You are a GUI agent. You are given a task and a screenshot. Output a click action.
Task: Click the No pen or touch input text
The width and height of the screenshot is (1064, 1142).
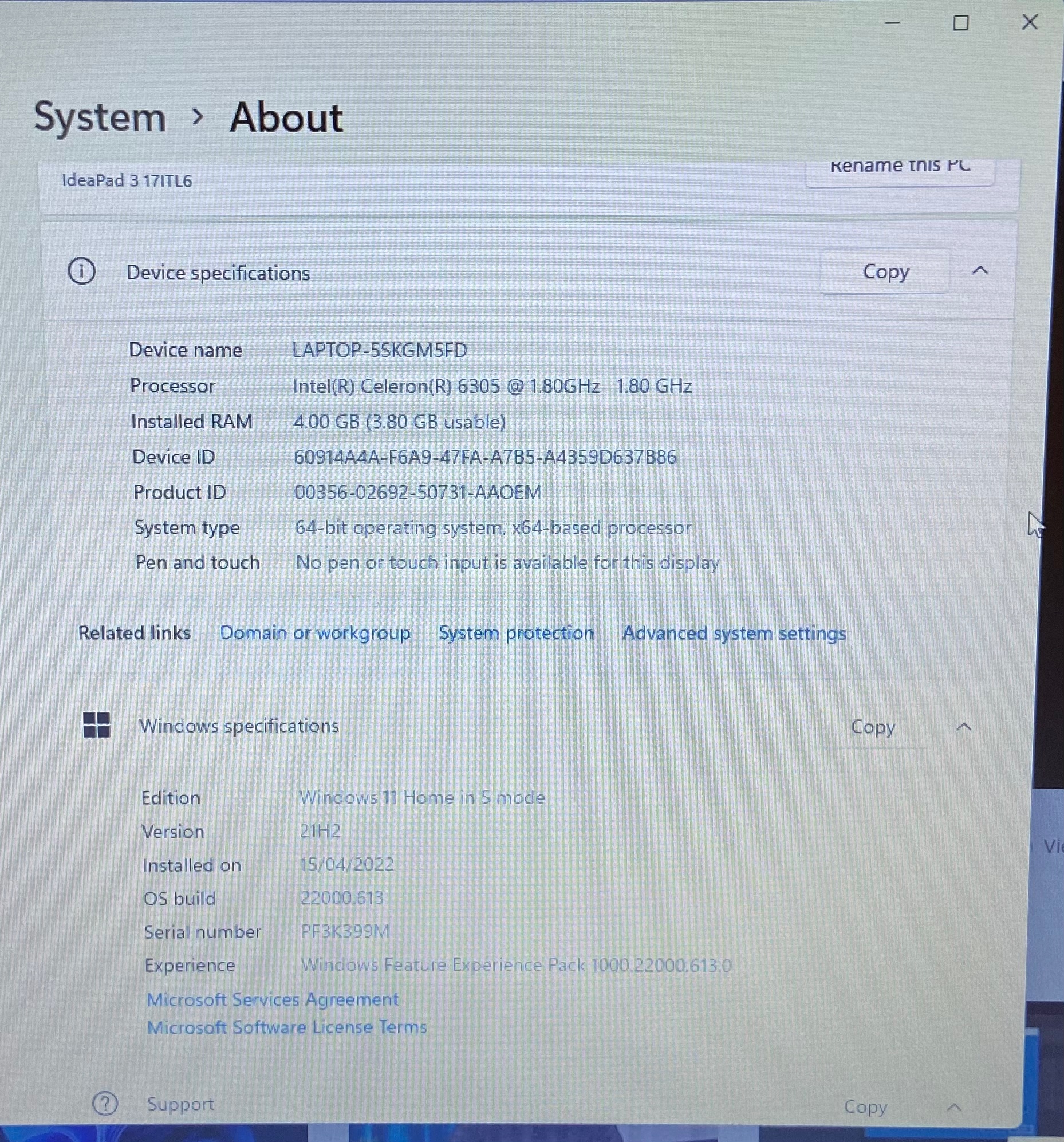(x=507, y=562)
